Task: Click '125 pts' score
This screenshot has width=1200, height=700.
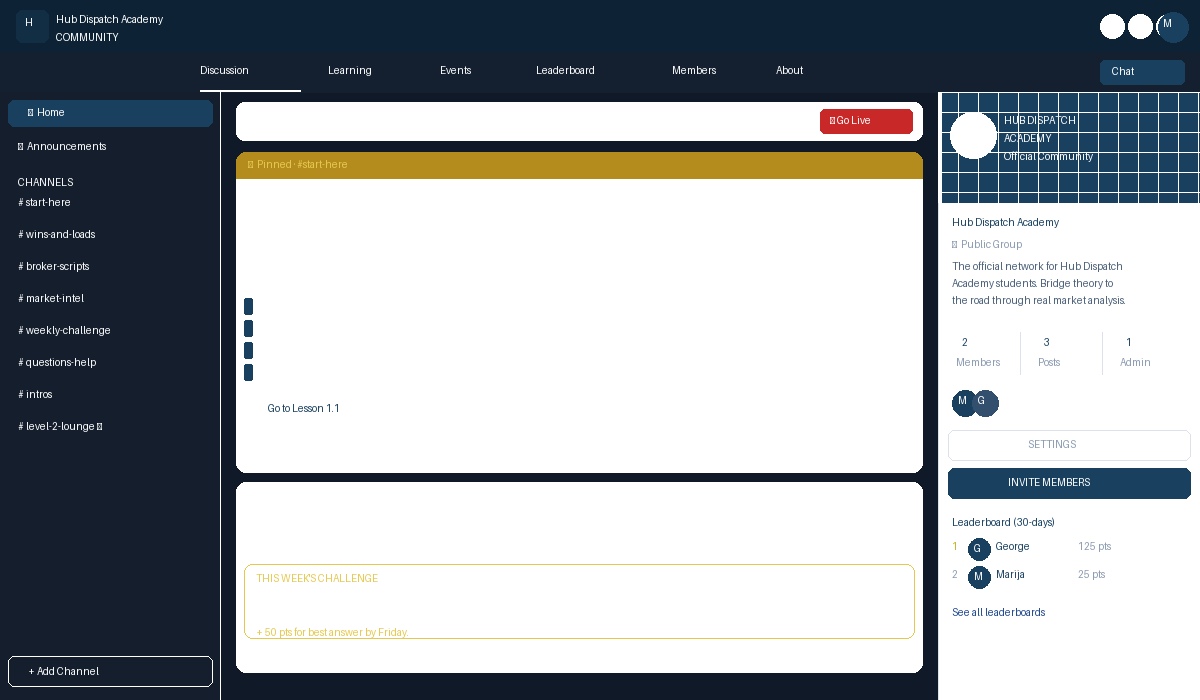Action: [x=1095, y=547]
